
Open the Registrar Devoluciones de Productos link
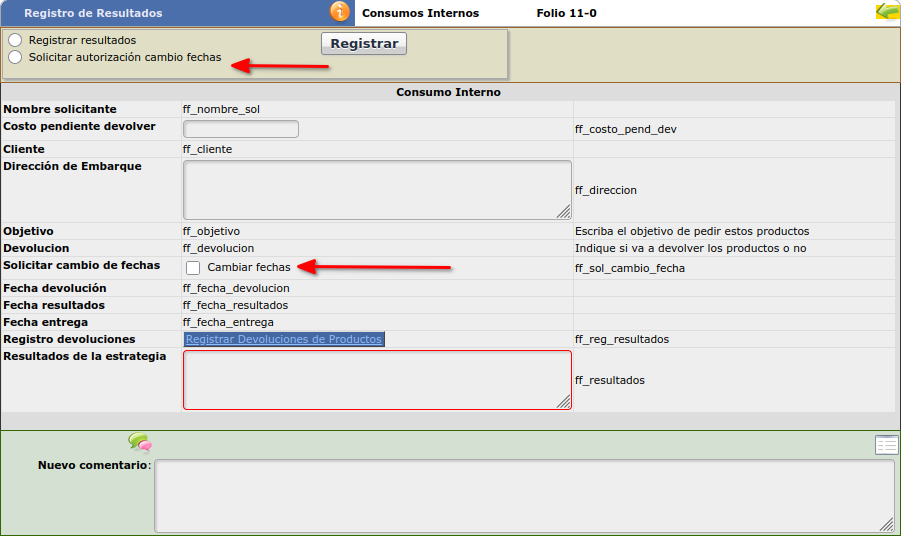point(284,340)
